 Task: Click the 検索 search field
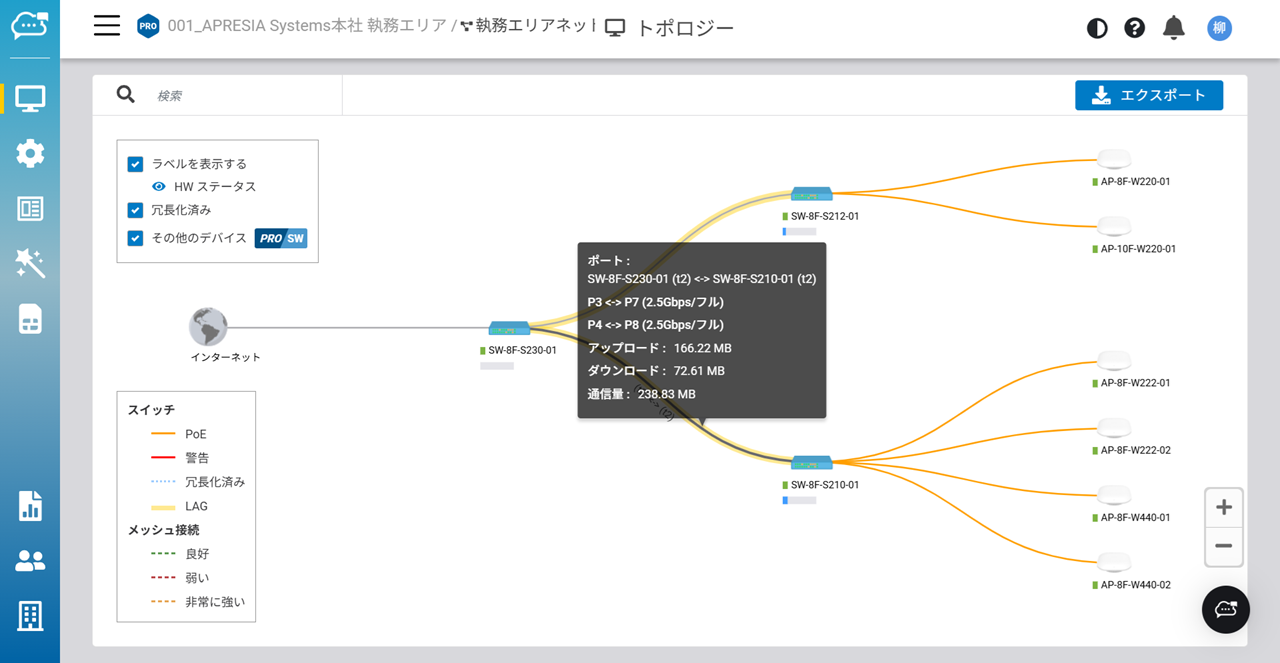tap(245, 96)
